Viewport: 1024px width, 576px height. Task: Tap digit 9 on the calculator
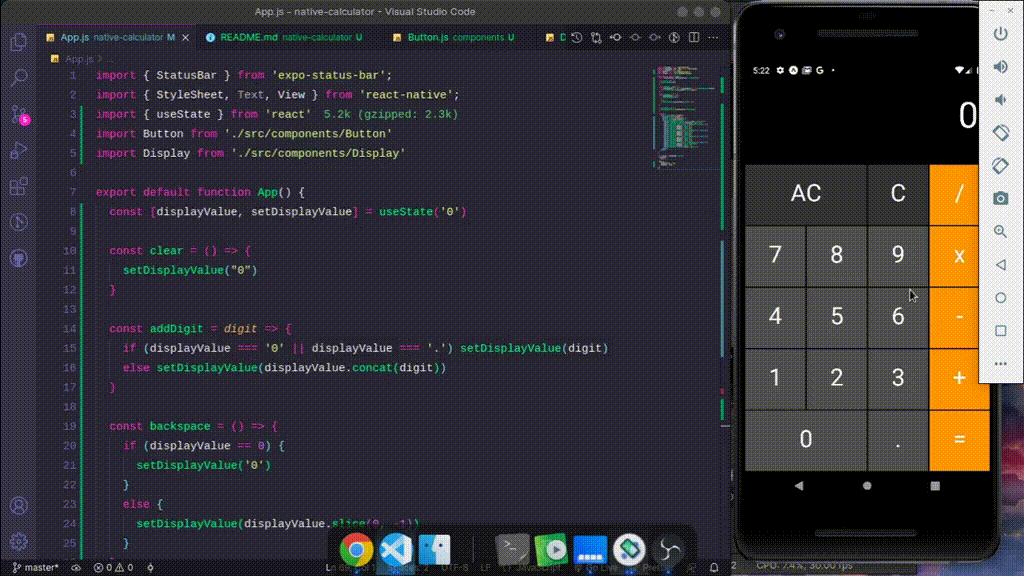(x=898, y=255)
